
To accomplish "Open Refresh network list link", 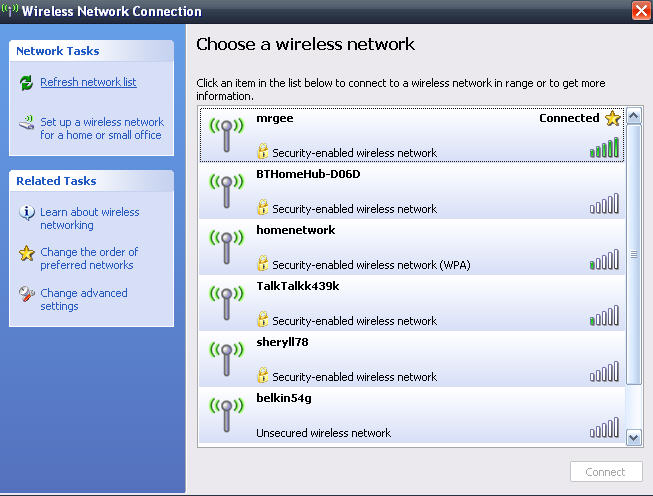I will point(88,82).
